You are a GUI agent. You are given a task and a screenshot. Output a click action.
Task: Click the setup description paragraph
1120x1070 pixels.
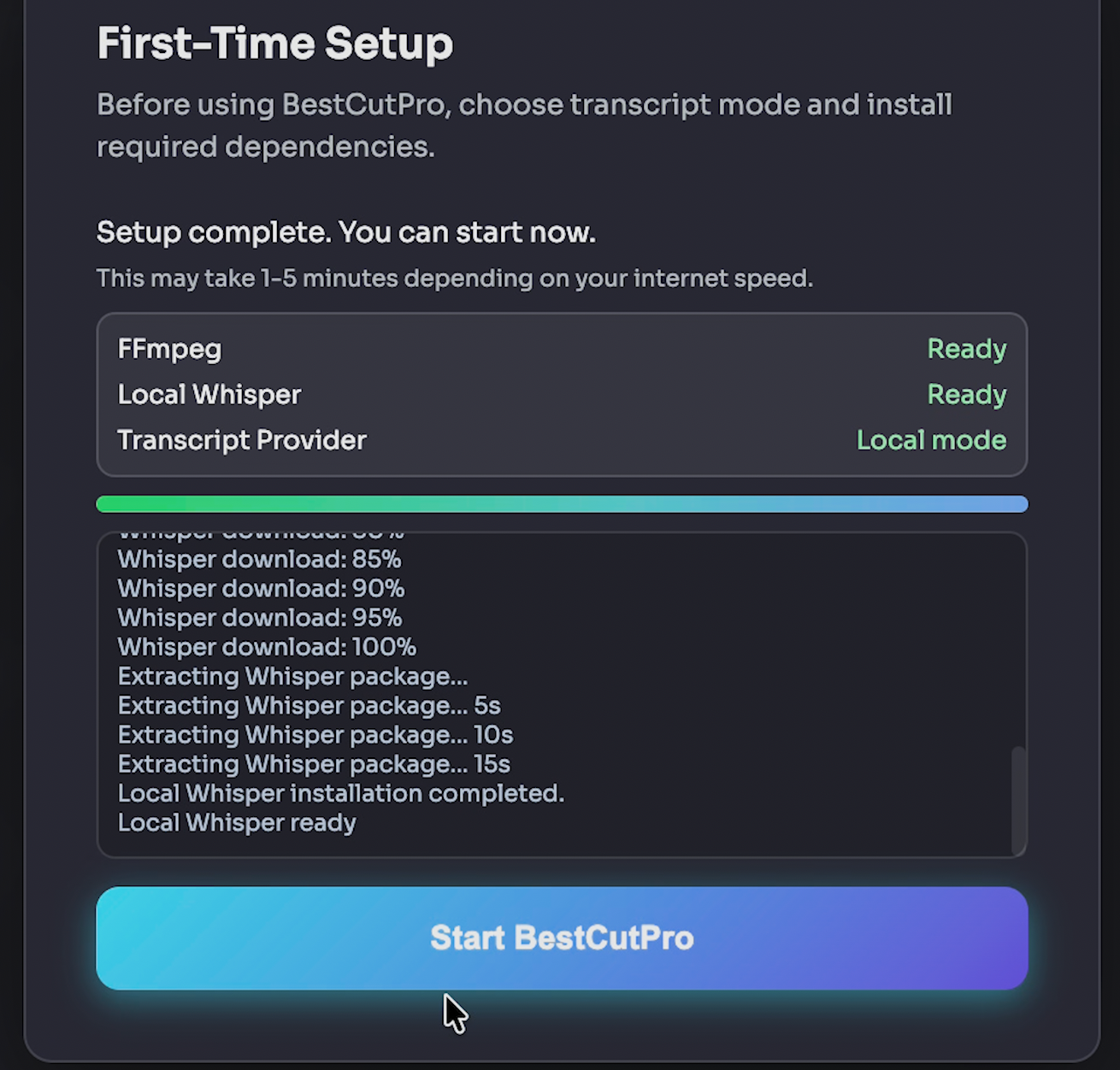(x=524, y=125)
